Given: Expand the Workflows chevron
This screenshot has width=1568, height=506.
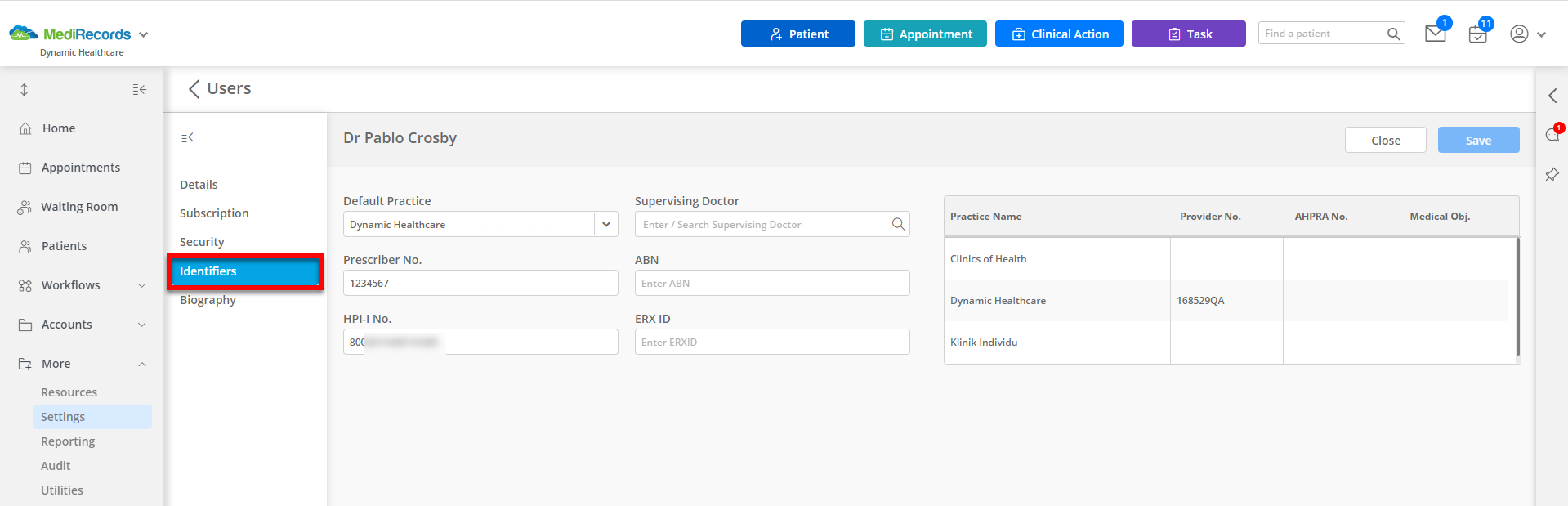Looking at the screenshot, I should 141,285.
